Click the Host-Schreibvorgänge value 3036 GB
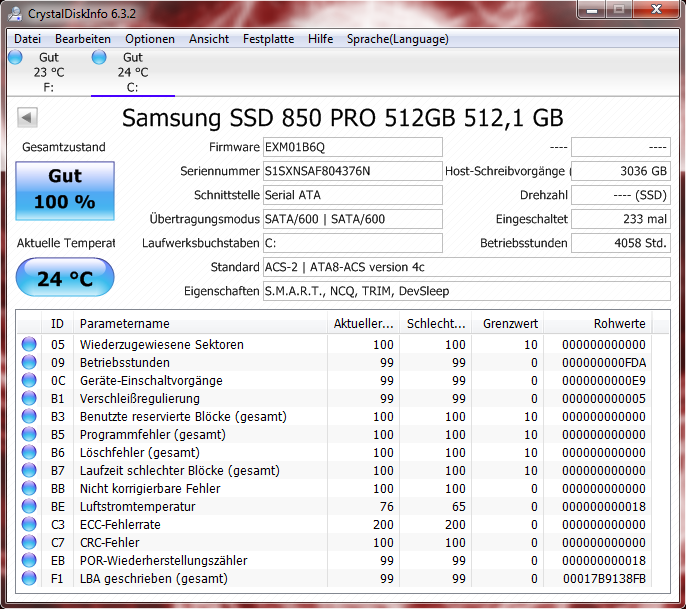The height and width of the screenshot is (609, 686). coord(621,171)
